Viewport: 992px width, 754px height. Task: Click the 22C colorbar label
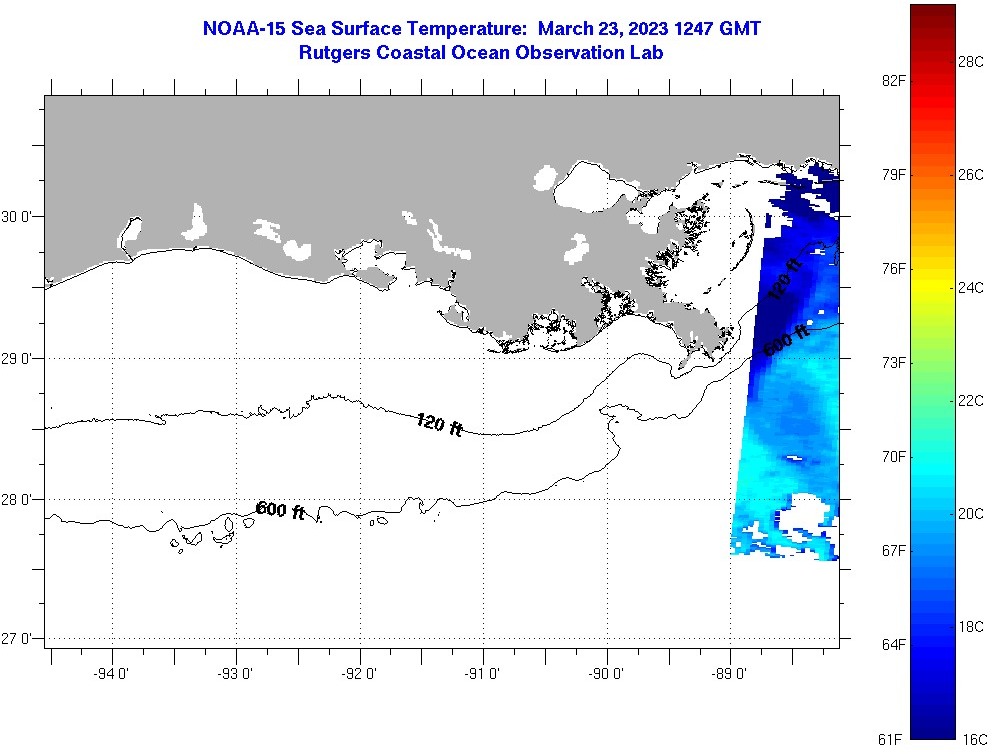click(x=971, y=400)
